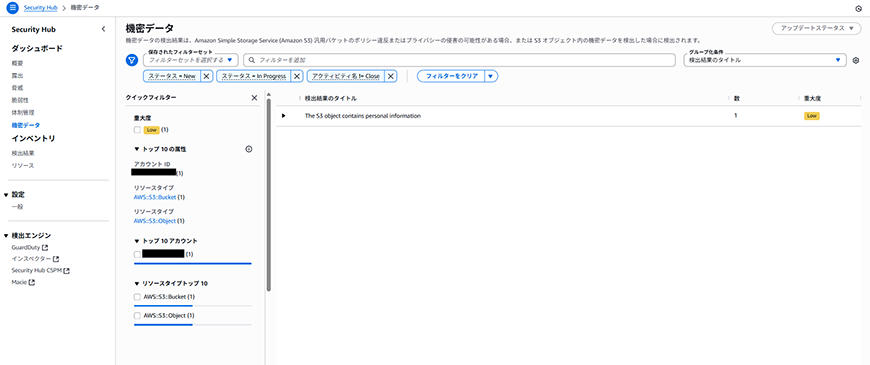870x365 pixels.
Task: Click the top account progress bar
Action: coord(193,263)
